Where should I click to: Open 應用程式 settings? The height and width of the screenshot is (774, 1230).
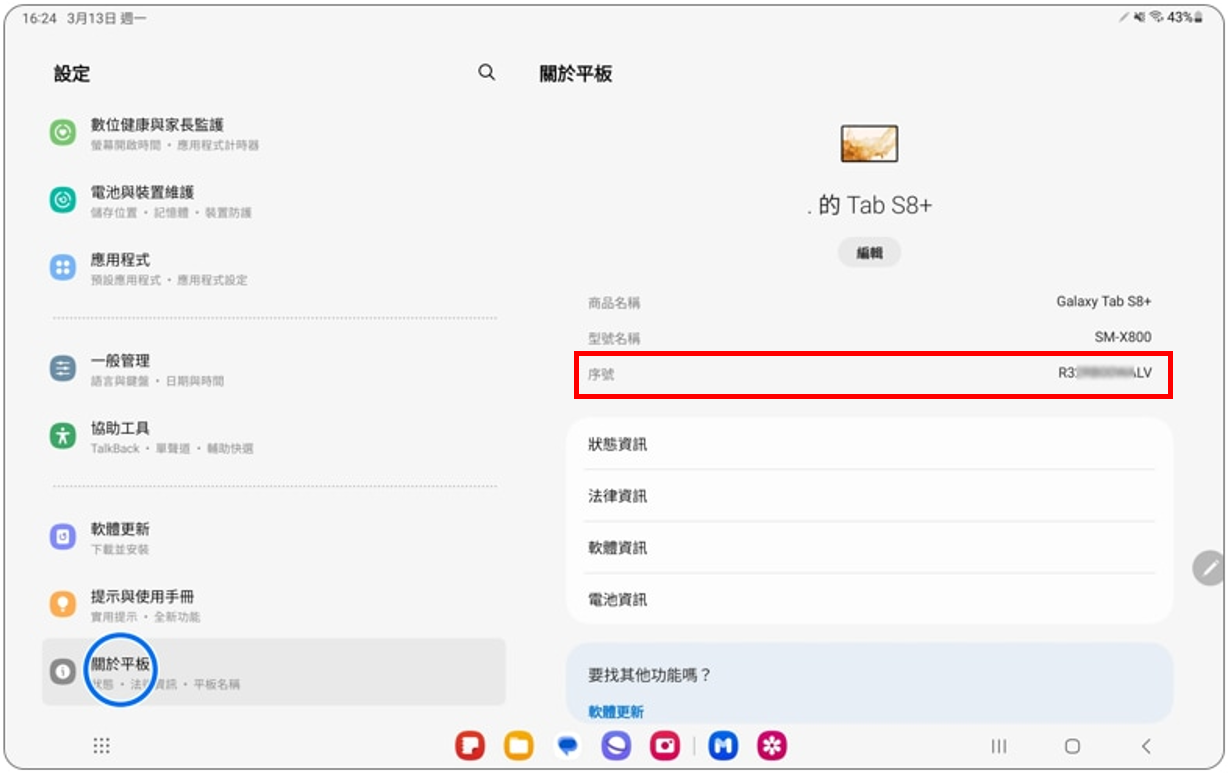pos(273,268)
